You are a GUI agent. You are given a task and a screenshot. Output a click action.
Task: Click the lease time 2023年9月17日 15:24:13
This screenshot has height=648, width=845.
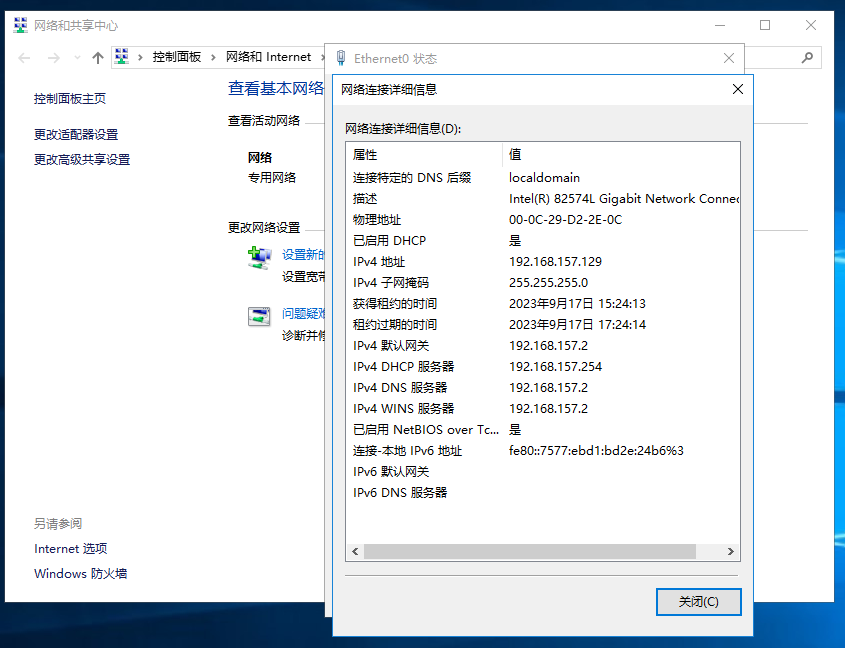[x=577, y=304]
